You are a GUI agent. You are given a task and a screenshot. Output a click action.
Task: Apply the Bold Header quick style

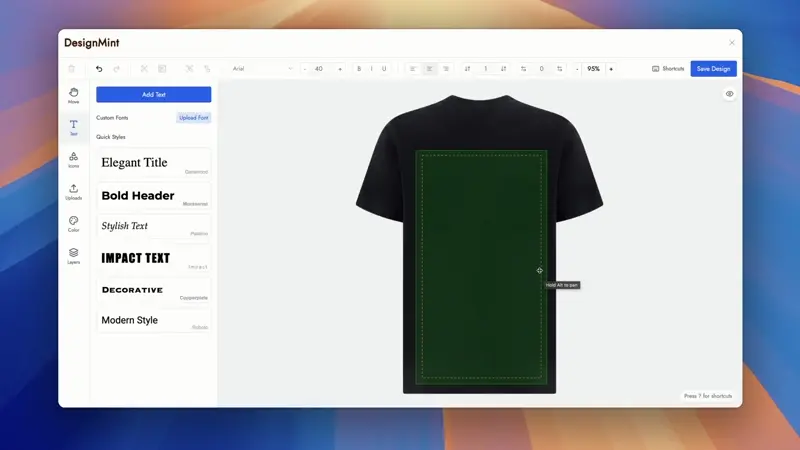click(x=154, y=196)
